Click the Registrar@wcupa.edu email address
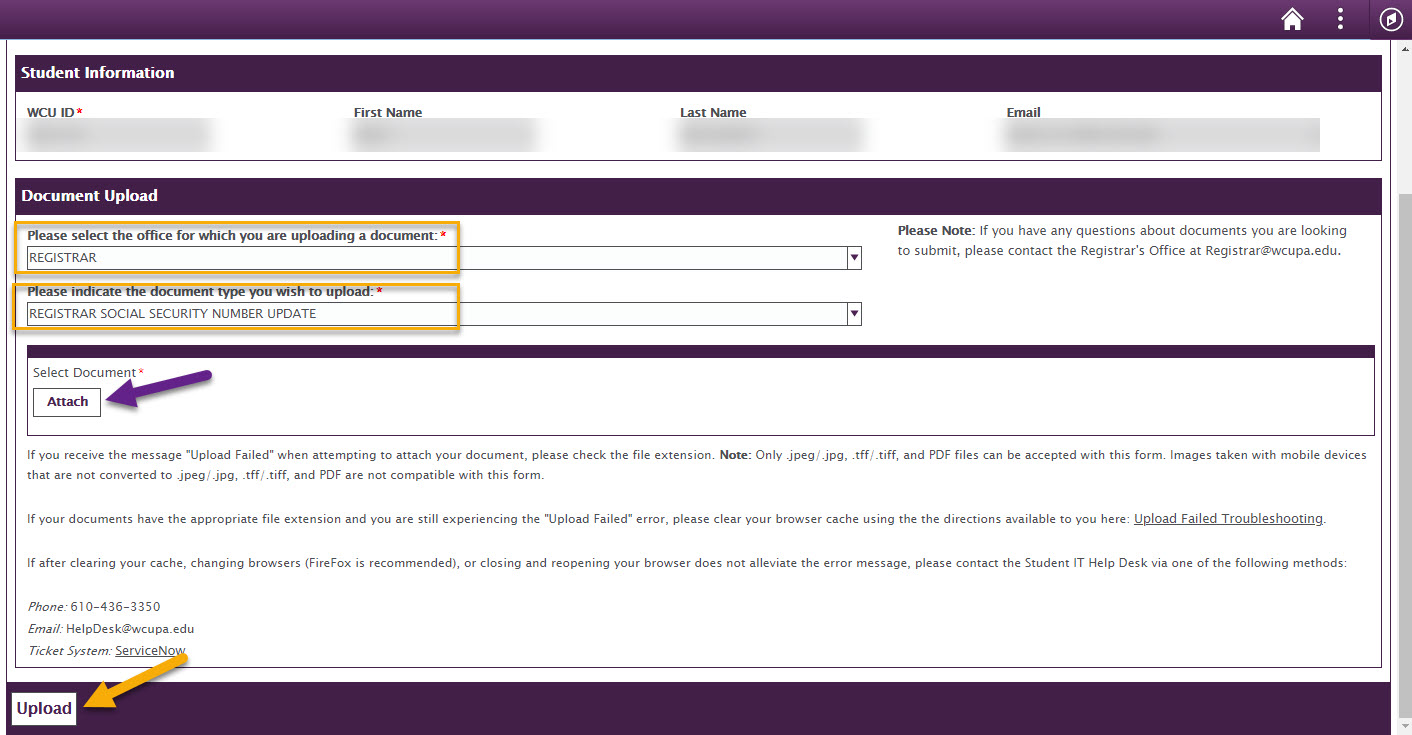Screen dimensions: 1412x735 pyautogui.click(x=1271, y=251)
